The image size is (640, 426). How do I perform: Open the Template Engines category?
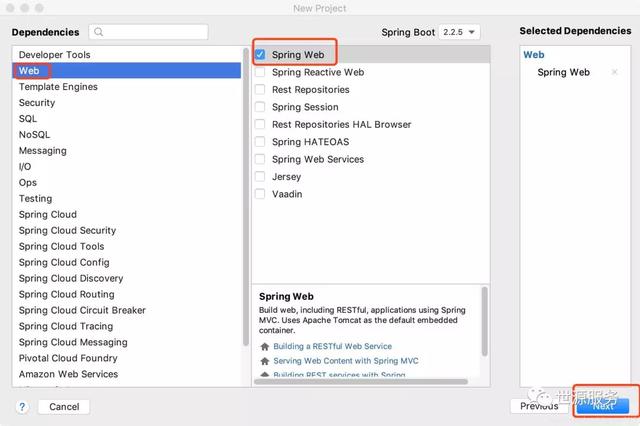pyautogui.click(x=127, y=87)
